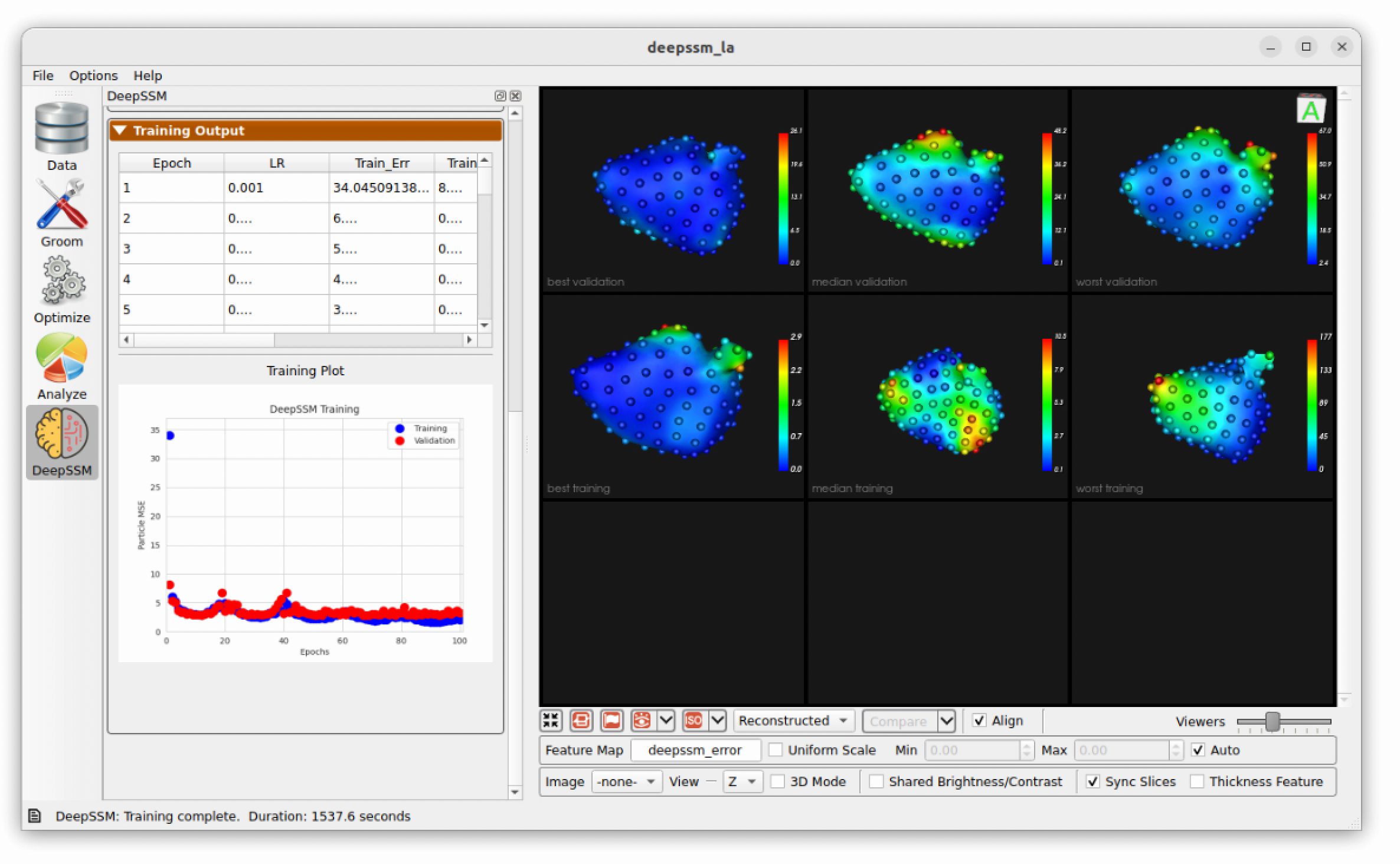The height and width of the screenshot is (864, 1400).
Task: Open the Analyze tool
Action: pos(61,366)
